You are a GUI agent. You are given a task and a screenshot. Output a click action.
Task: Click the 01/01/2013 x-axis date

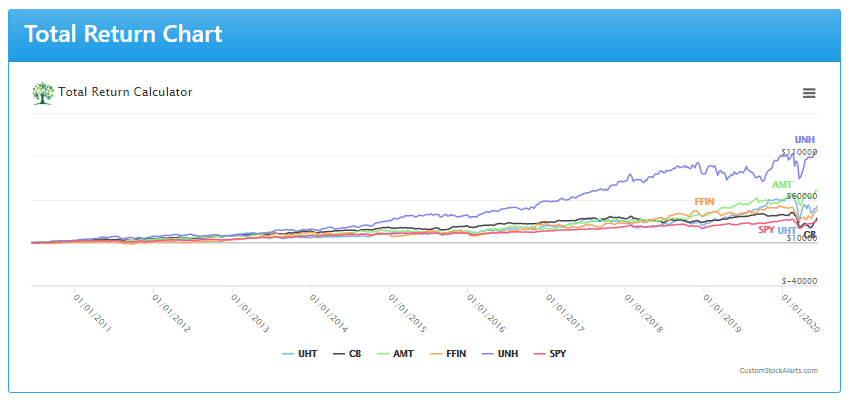coord(249,313)
